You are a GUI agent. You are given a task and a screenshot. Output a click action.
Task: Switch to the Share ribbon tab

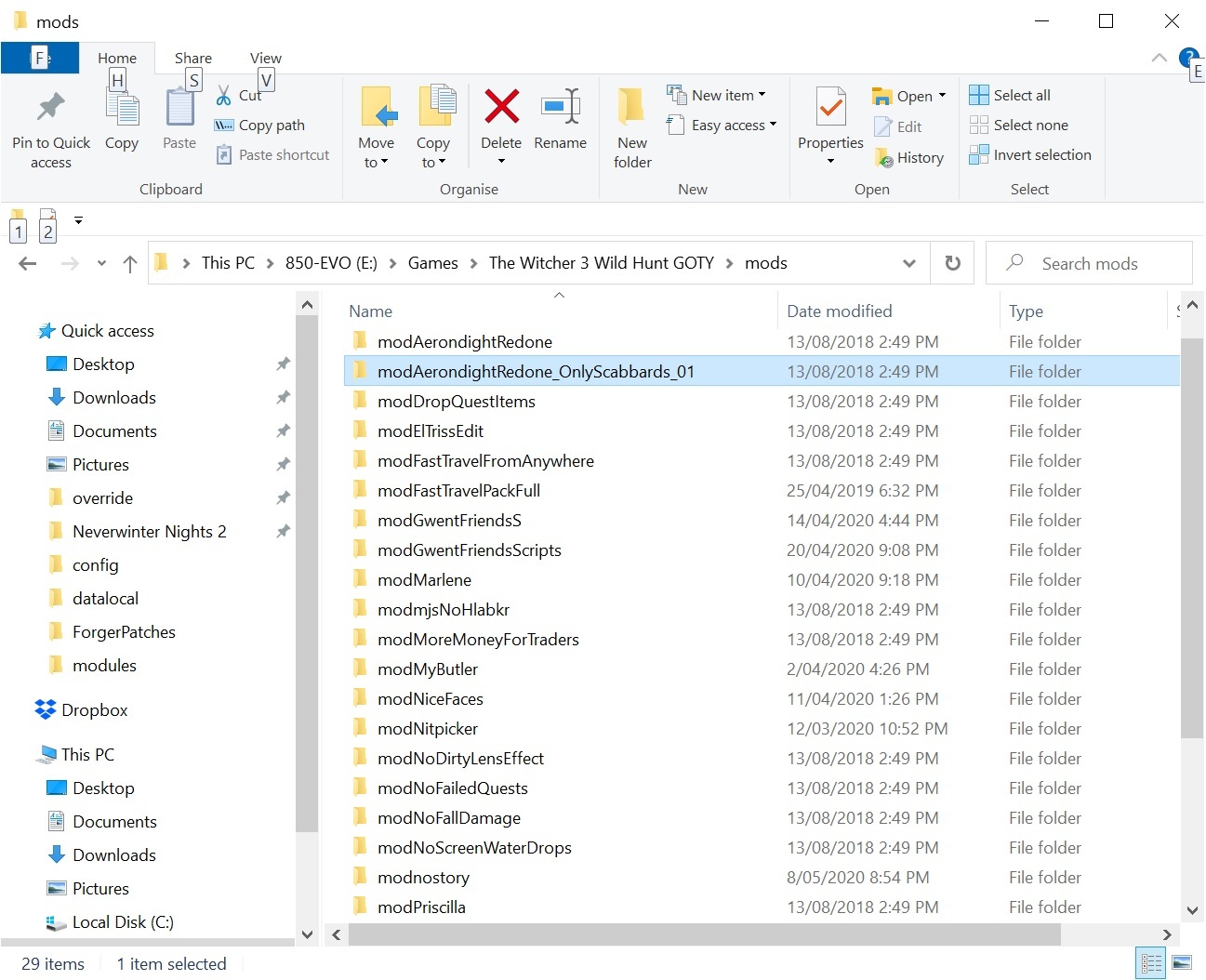193,58
